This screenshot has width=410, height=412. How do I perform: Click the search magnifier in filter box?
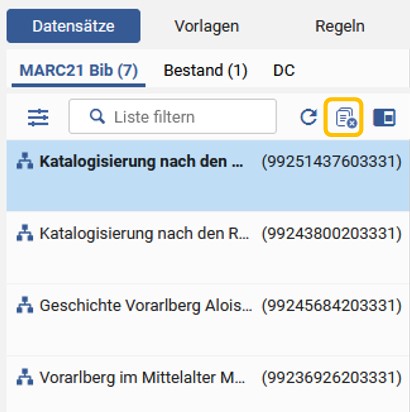(97, 117)
